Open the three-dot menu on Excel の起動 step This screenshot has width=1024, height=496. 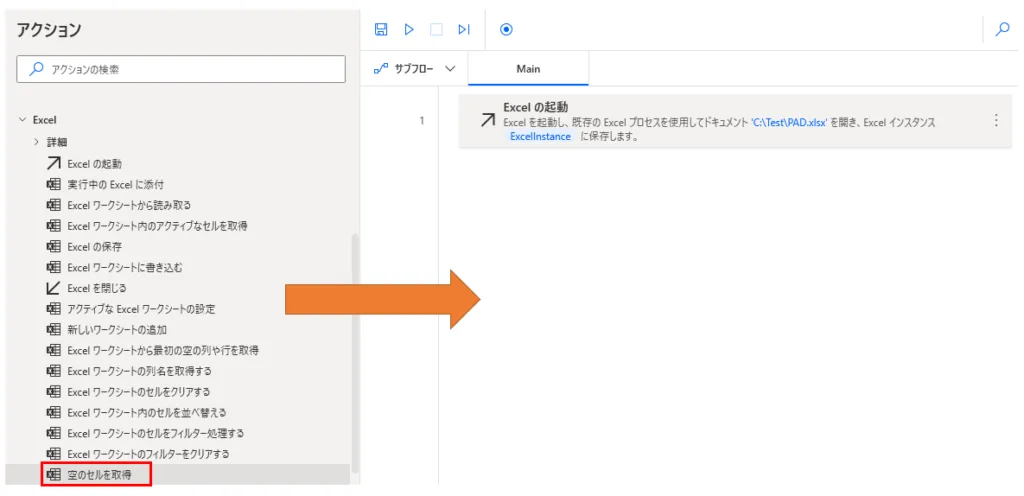click(995, 120)
